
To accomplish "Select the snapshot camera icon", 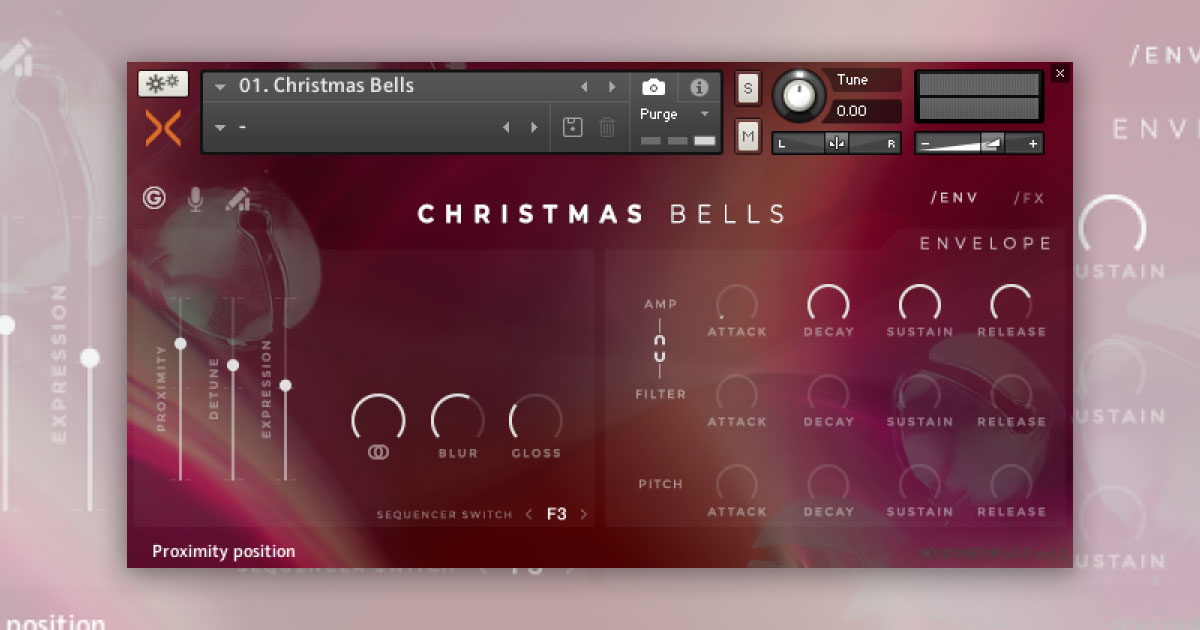I will [x=655, y=87].
